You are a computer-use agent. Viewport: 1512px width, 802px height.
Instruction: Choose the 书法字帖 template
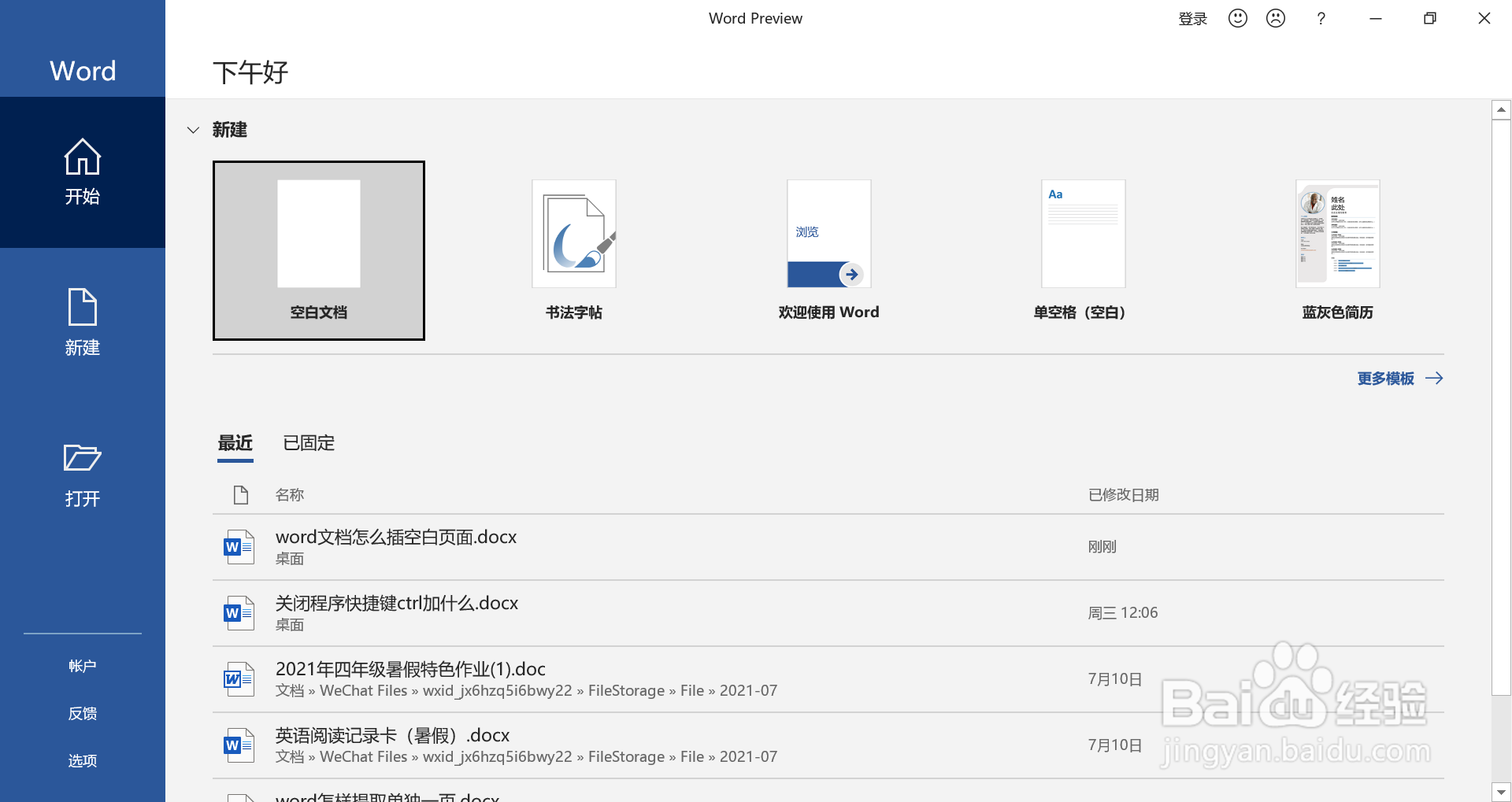[x=574, y=251]
